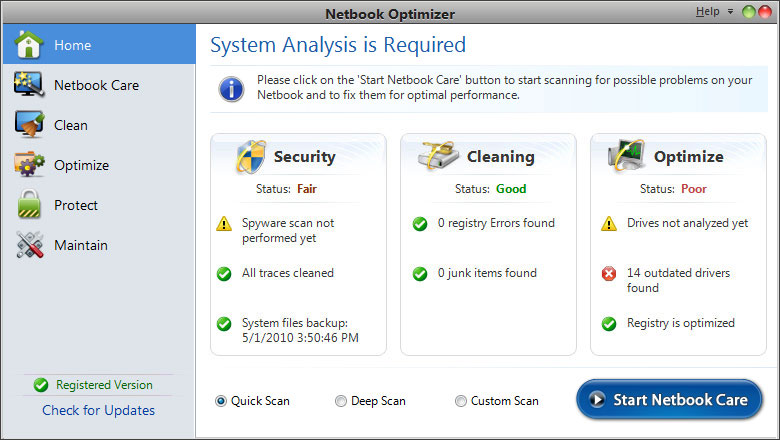Click the Clean sidebar icon
The image size is (780, 440).
(x=29, y=125)
